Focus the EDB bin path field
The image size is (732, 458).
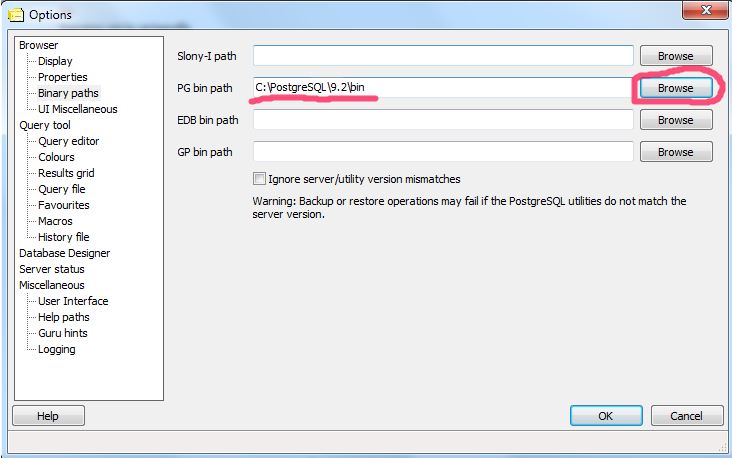click(443, 120)
